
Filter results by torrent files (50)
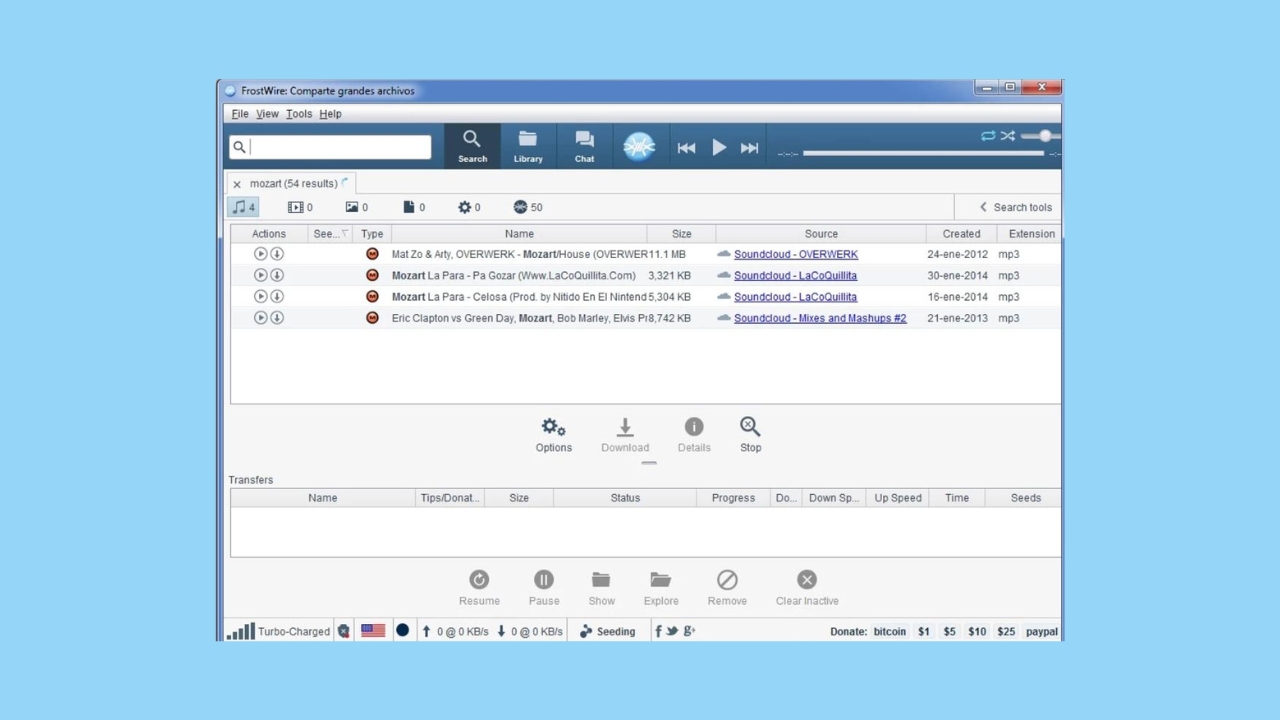pyautogui.click(x=528, y=207)
